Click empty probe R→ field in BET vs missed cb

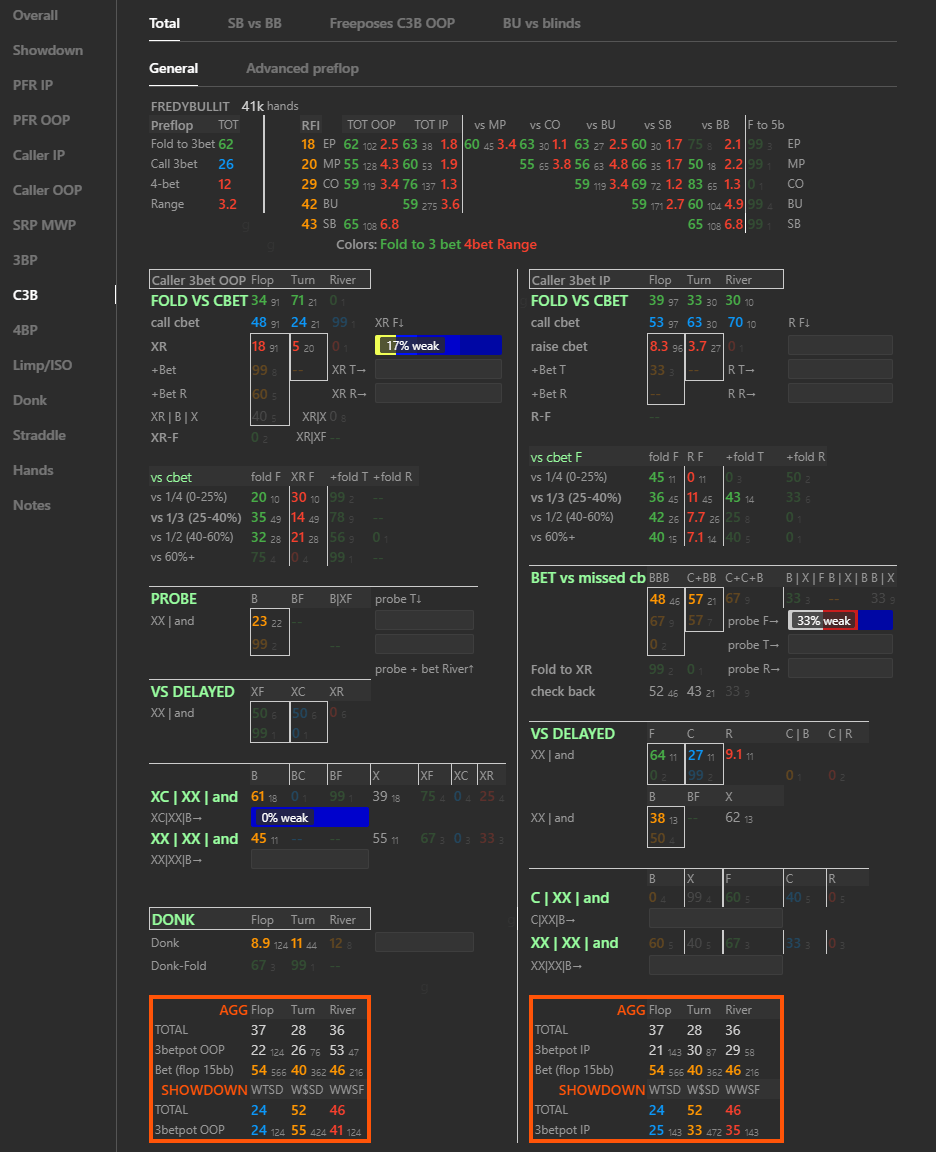840,668
